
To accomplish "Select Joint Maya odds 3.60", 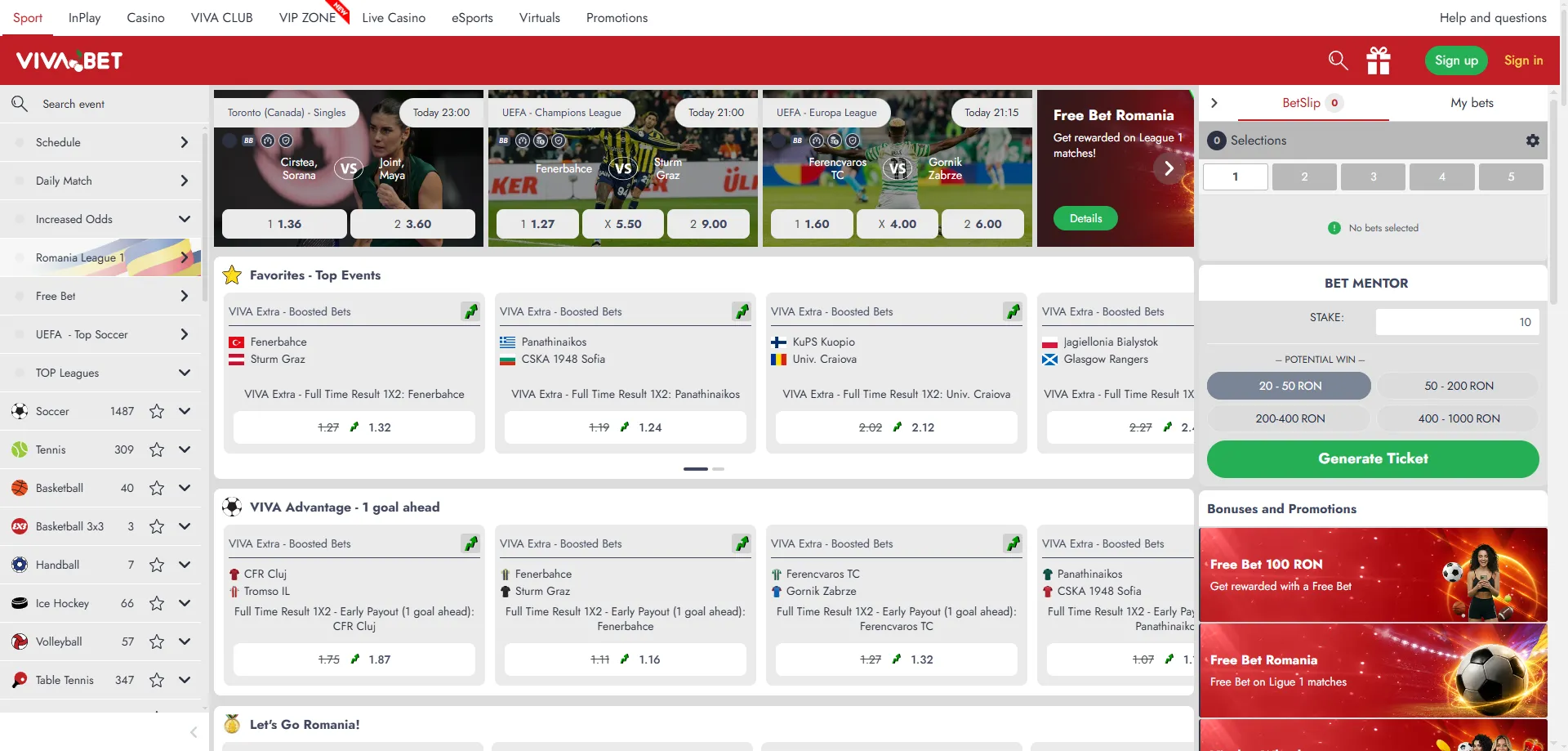I will pyautogui.click(x=412, y=224).
